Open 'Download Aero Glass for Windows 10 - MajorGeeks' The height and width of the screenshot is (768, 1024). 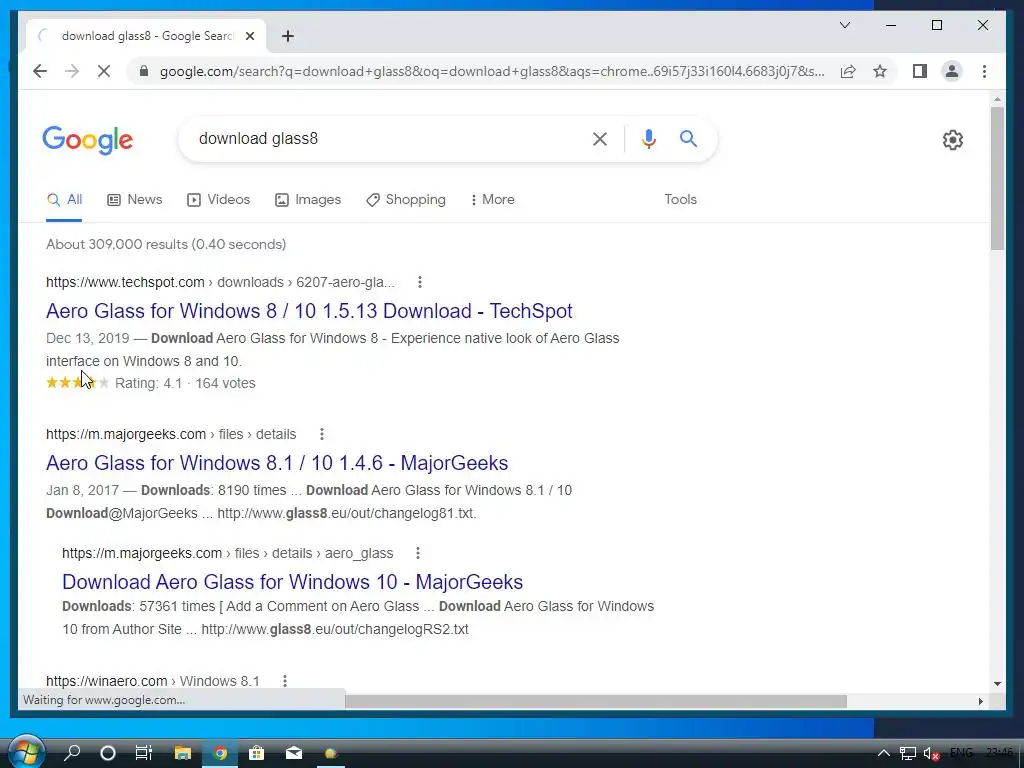(x=293, y=582)
